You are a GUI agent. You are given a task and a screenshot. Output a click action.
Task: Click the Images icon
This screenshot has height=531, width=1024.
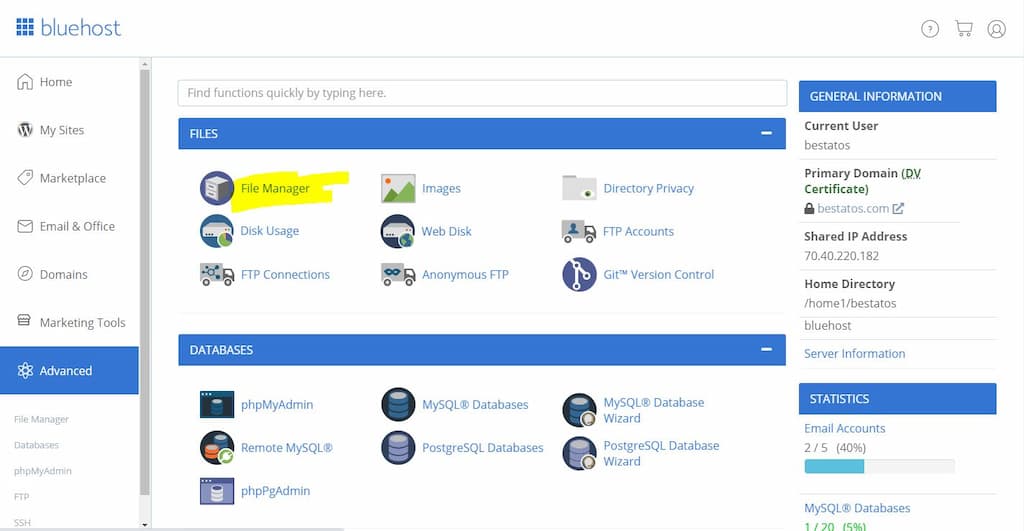398,188
